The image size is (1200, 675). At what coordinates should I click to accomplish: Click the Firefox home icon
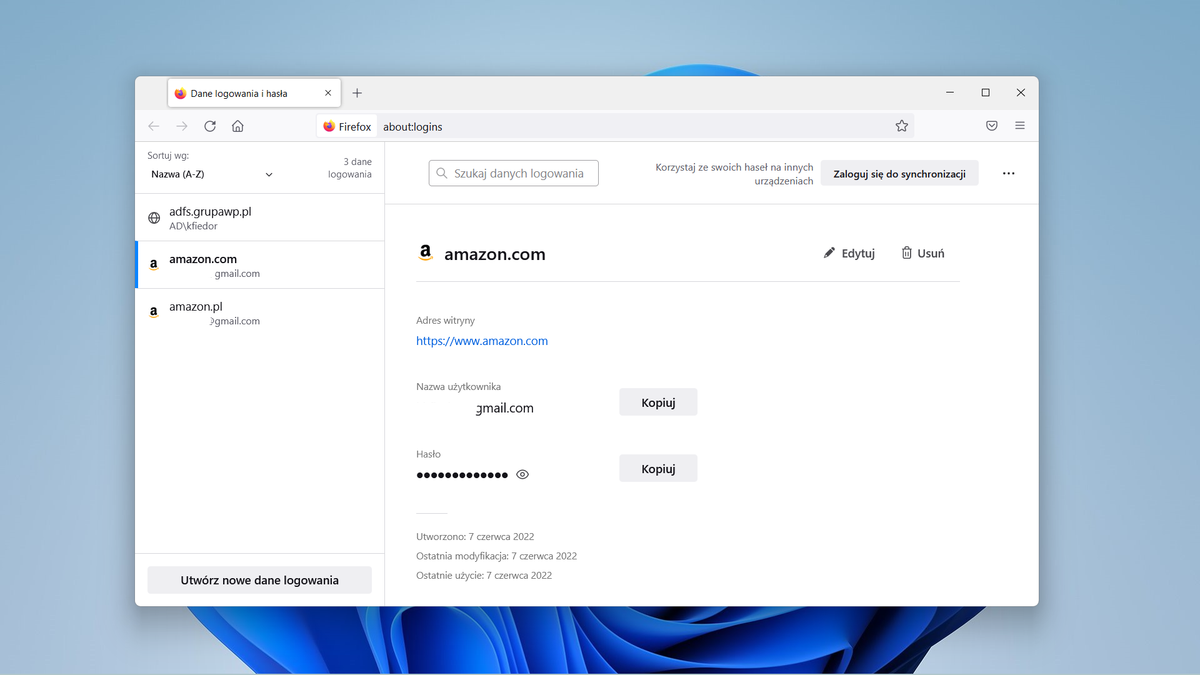pos(237,126)
